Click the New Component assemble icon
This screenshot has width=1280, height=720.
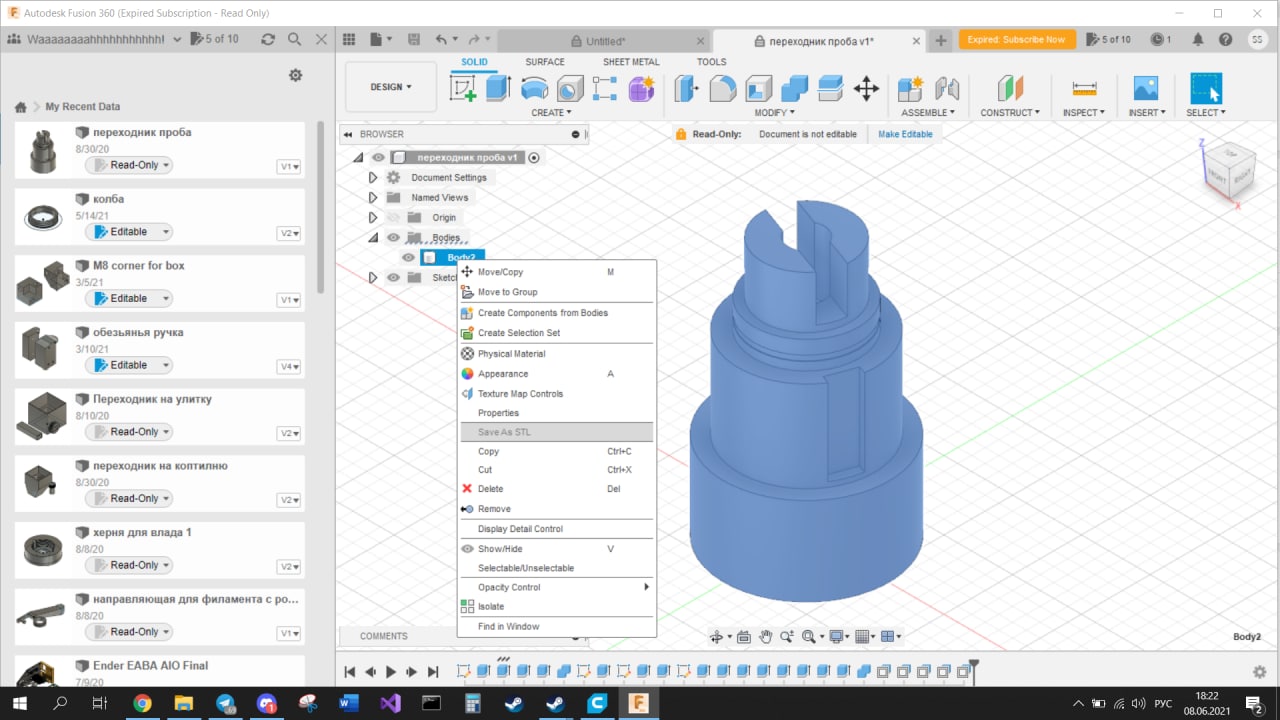(910, 89)
